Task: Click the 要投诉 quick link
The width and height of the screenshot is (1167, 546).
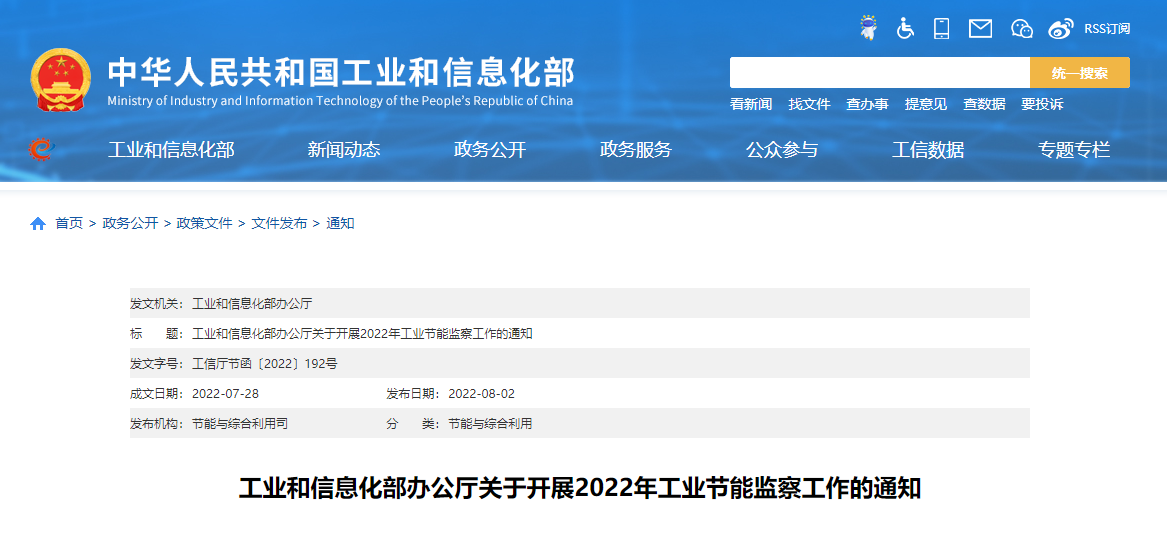Action: click(1042, 104)
